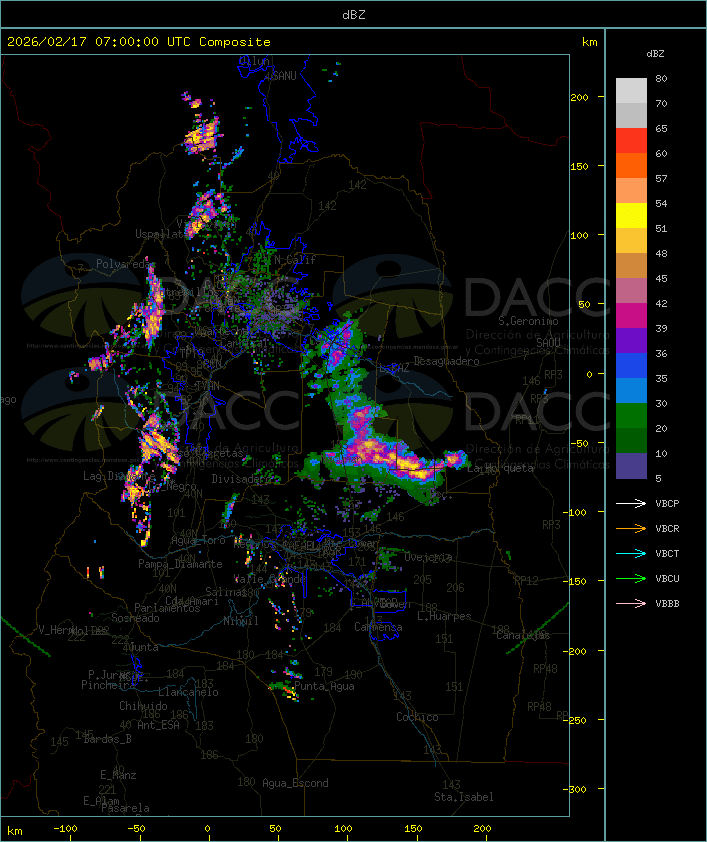
Task: Choose the violet 36–39 dBZ swatch
Action: pos(631,340)
